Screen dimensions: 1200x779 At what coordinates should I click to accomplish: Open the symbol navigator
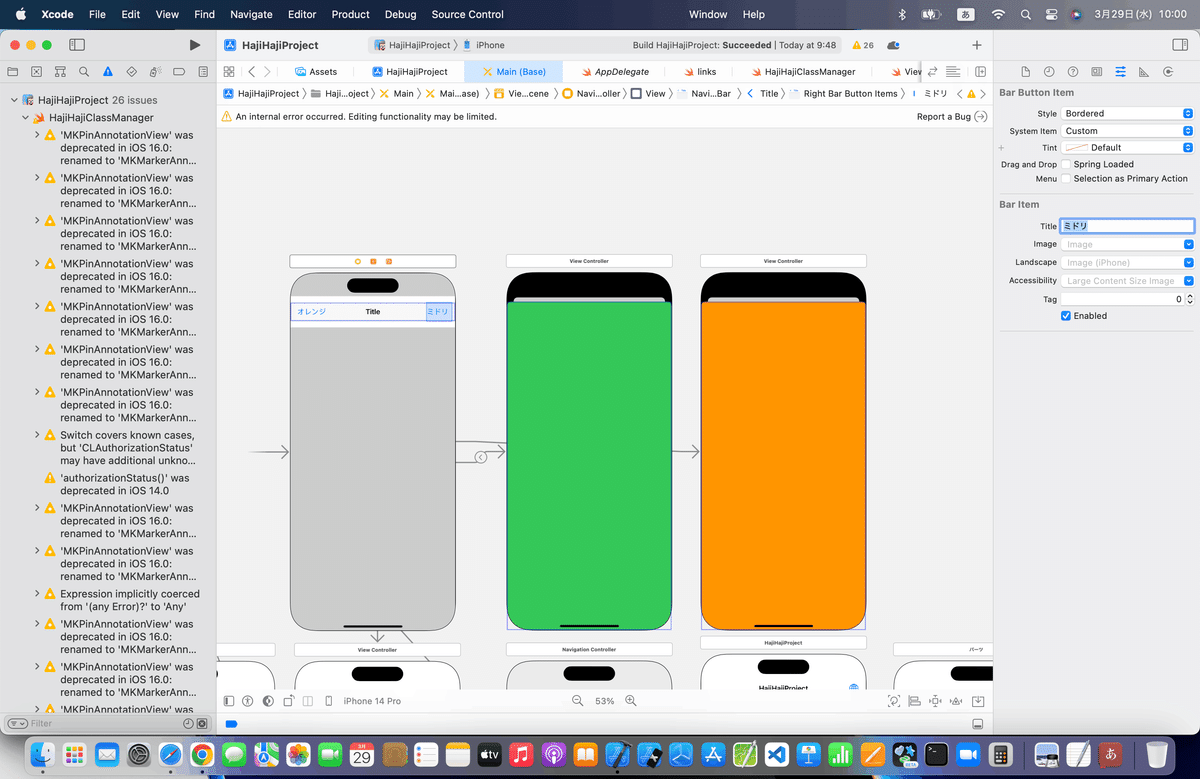point(61,72)
